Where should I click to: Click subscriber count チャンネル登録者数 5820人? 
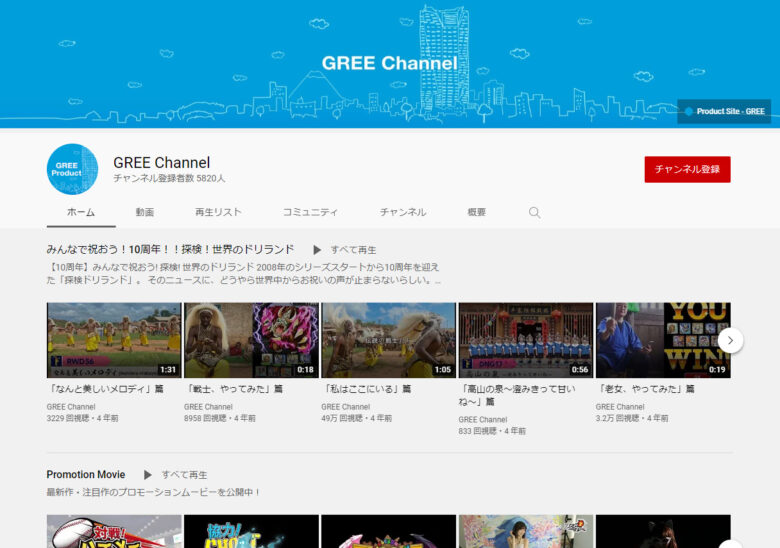pos(169,178)
